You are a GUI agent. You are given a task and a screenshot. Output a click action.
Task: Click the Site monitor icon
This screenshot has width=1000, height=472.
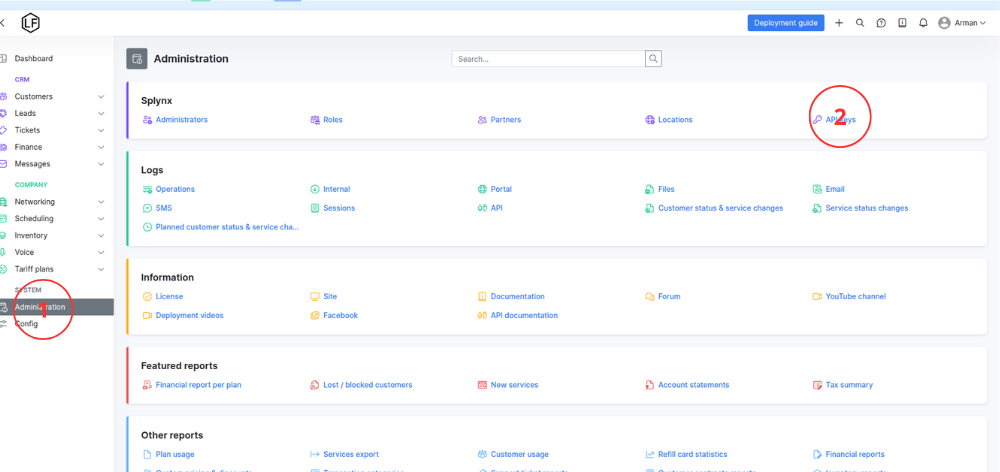(314, 297)
